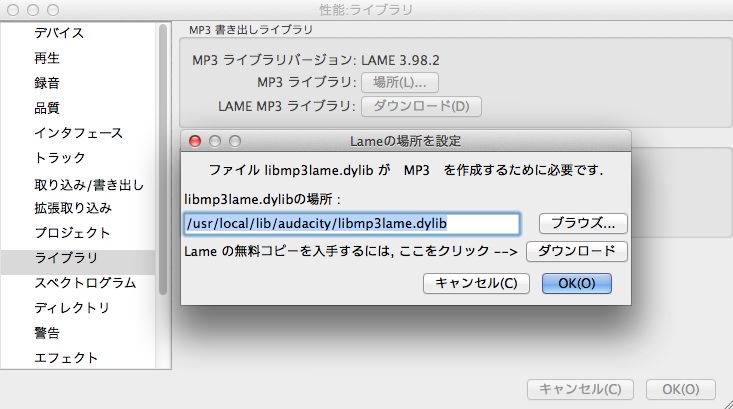Image resolution: width=733 pixels, height=409 pixels.
Task: Click ダウンロード(D) in preferences window
Action: coord(421,106)
